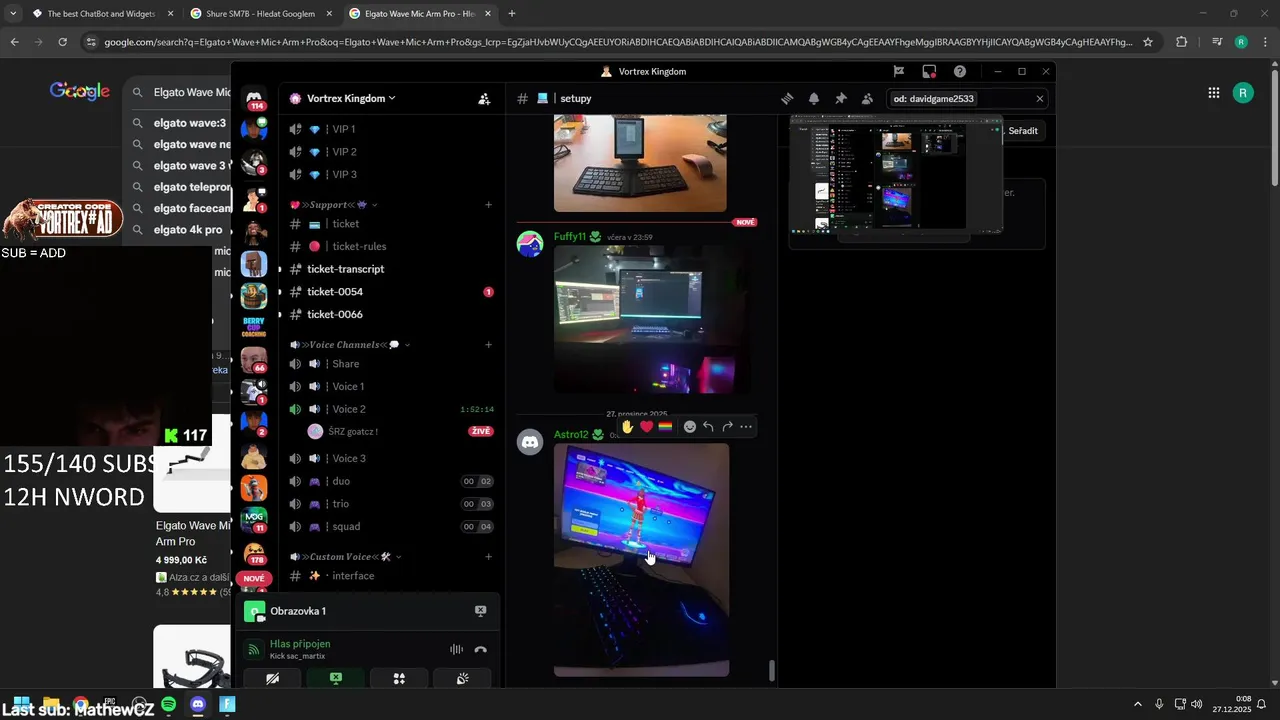The width and height of the screenshot is (1280, 720).
Task: Clear the Discord search with X icon
Action: pyautogui.click(x=1039, y=99)
